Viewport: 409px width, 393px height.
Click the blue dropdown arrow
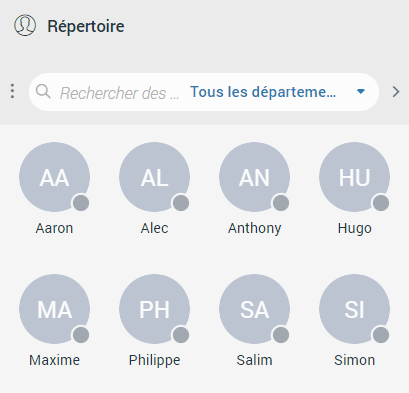coord(361,91)
